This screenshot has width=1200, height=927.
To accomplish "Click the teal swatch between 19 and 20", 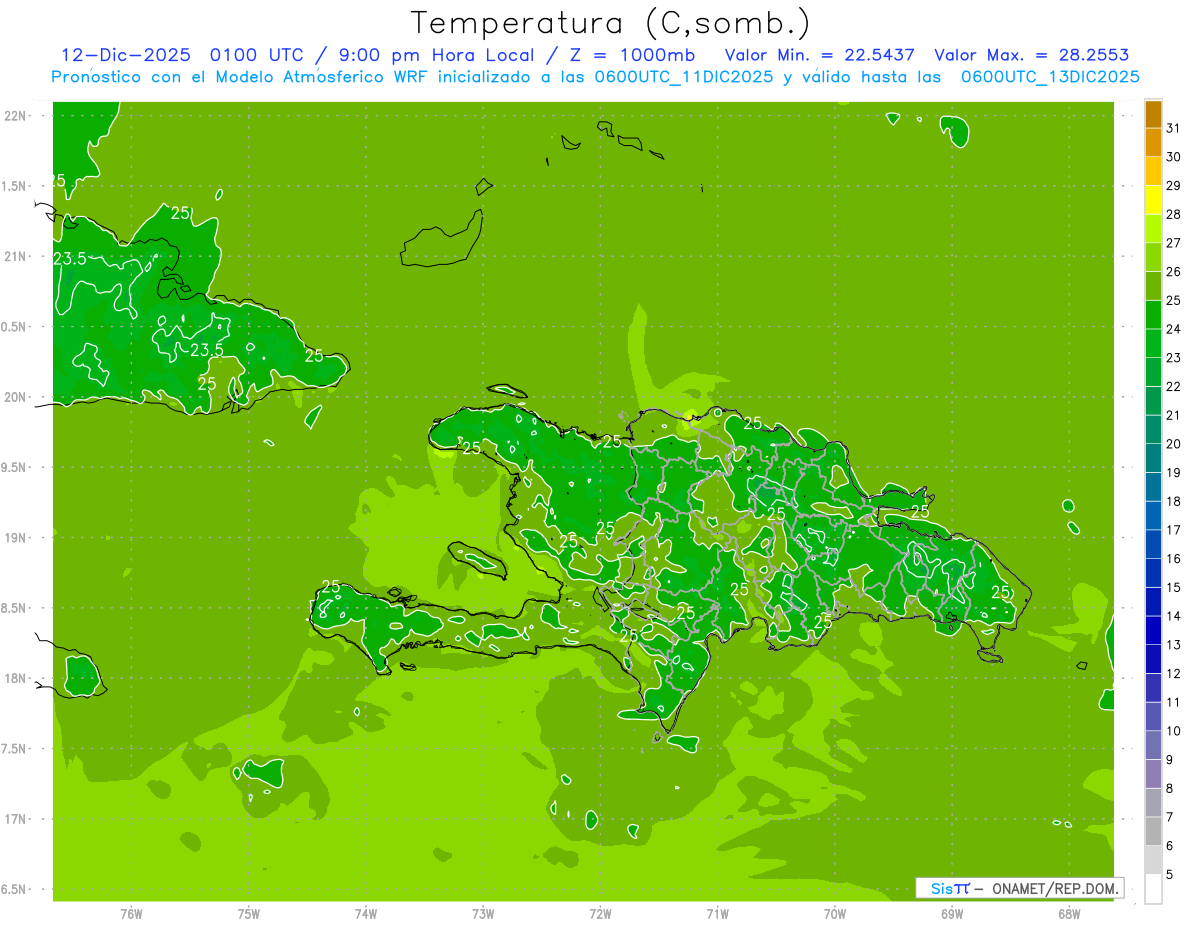I will click(x=1153, y=459).
